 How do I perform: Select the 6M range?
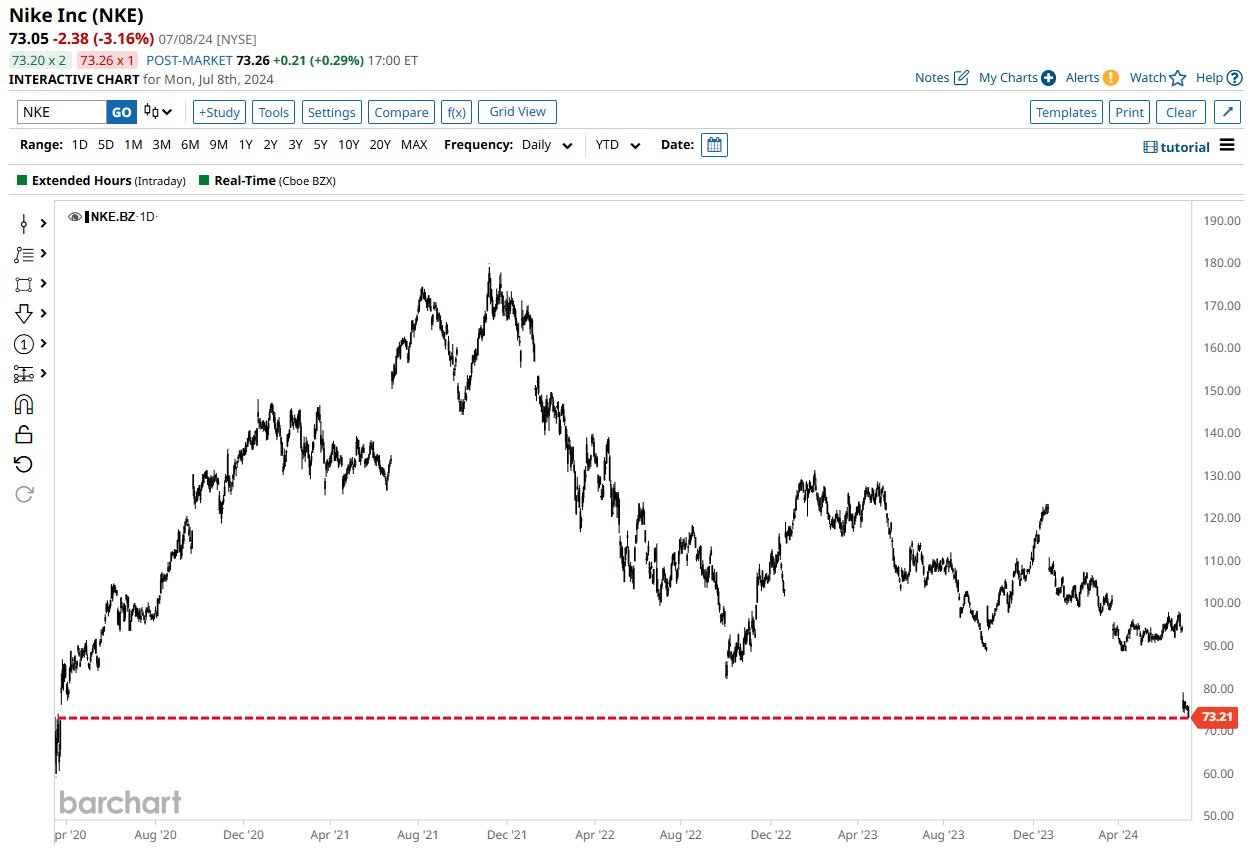[x=190, y=145]
